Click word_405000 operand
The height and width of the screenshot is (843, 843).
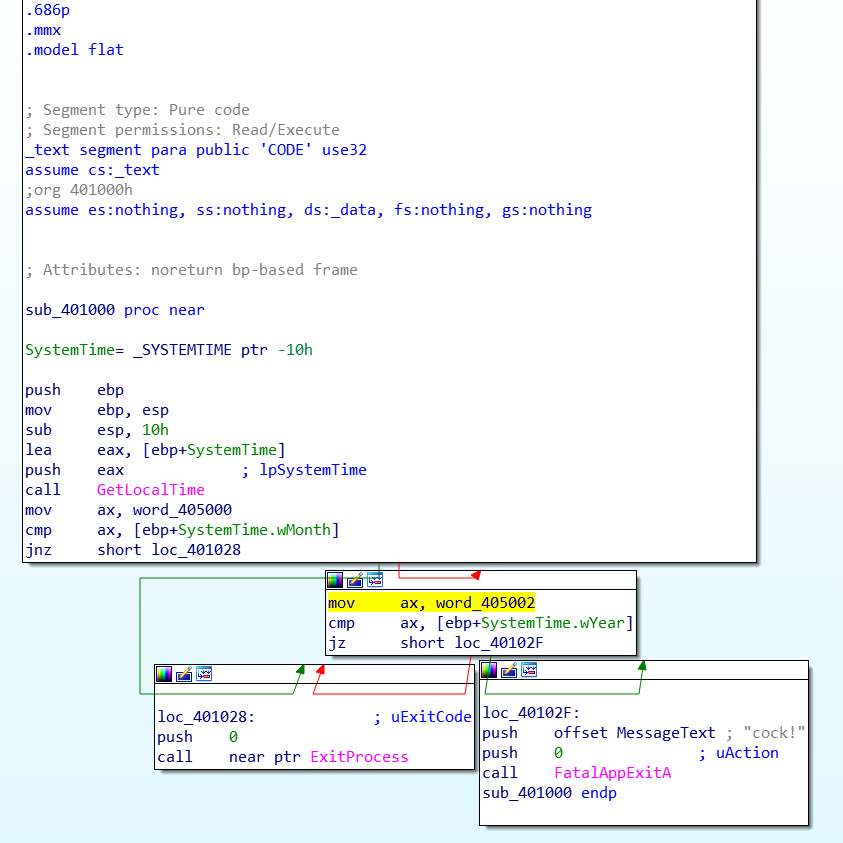pyautogui.click(x=182, y=510)
